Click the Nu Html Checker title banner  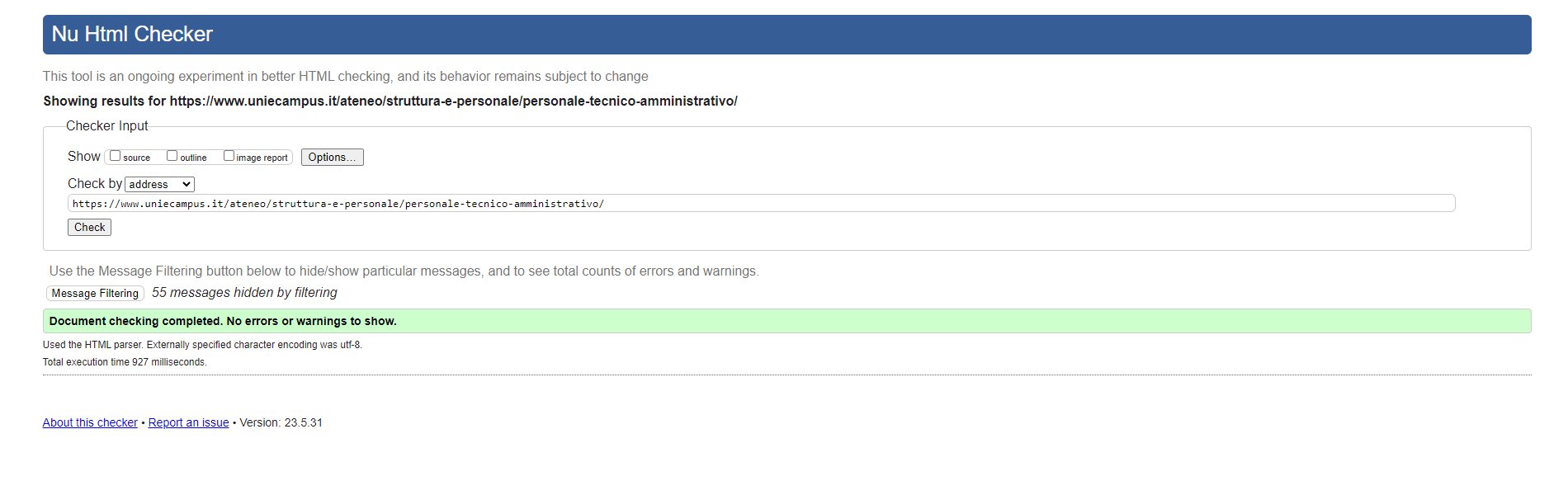[x=132, y=34]
